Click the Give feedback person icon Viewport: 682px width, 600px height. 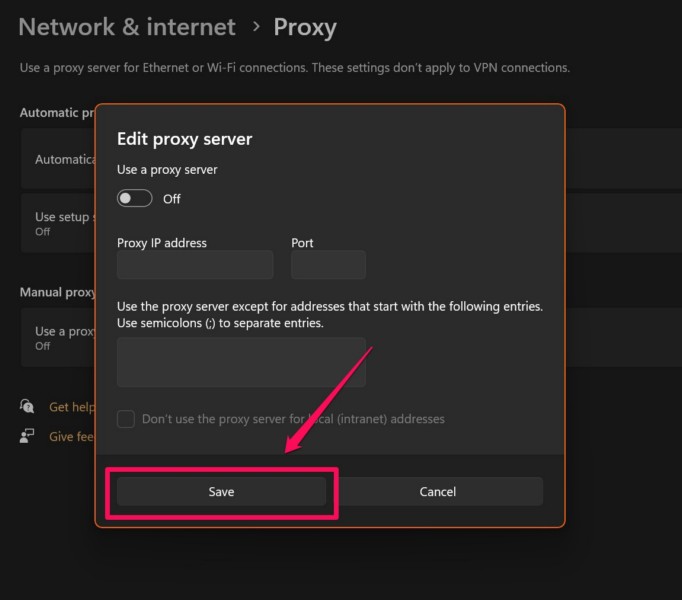[x=27, y=436]
